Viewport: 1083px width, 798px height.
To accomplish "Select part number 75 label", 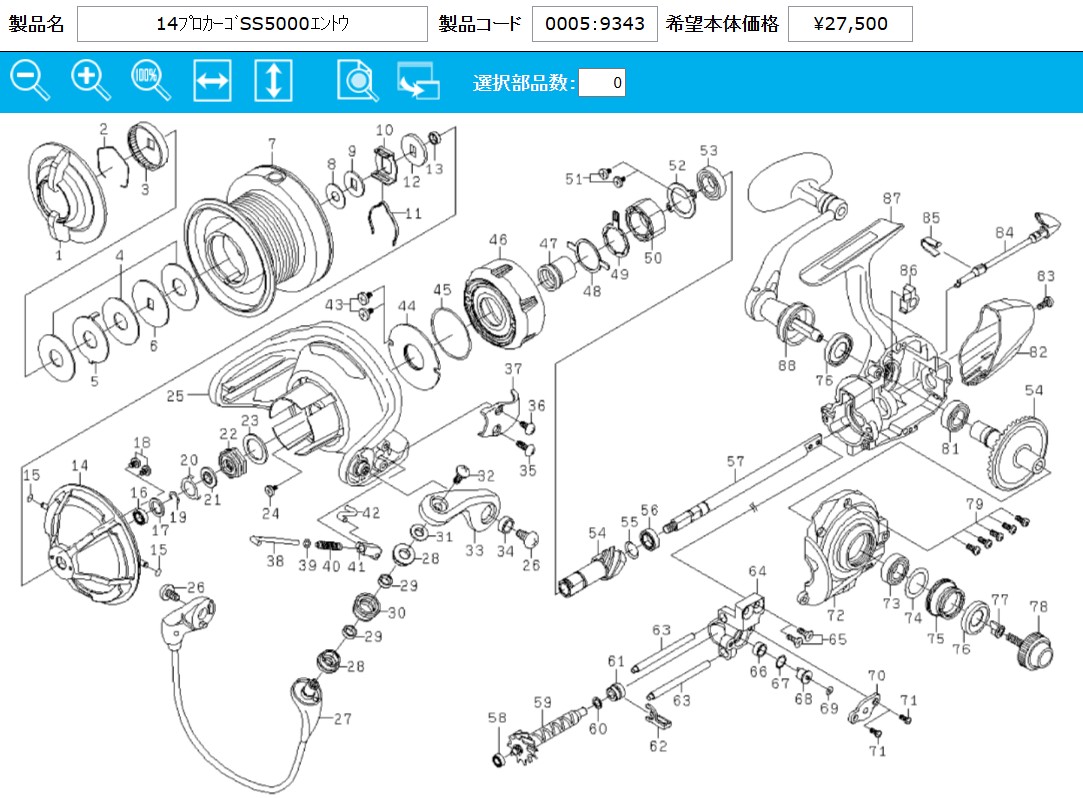I will coord(935,638).
